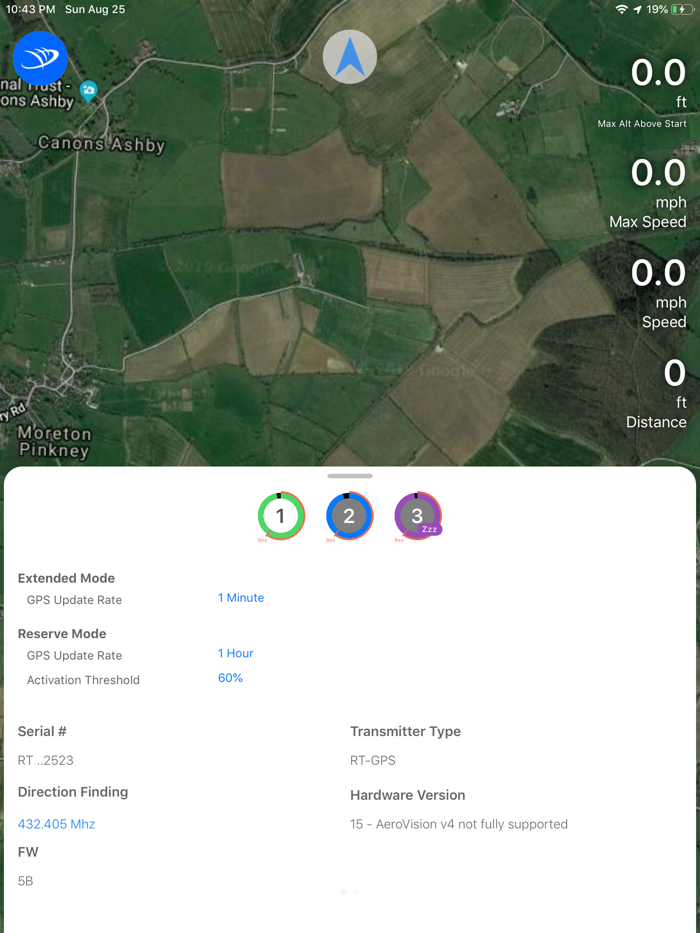Tap the location services arrow icon
Image resolution: width=700 pixels, height=933 pixels.
[638, 10]
